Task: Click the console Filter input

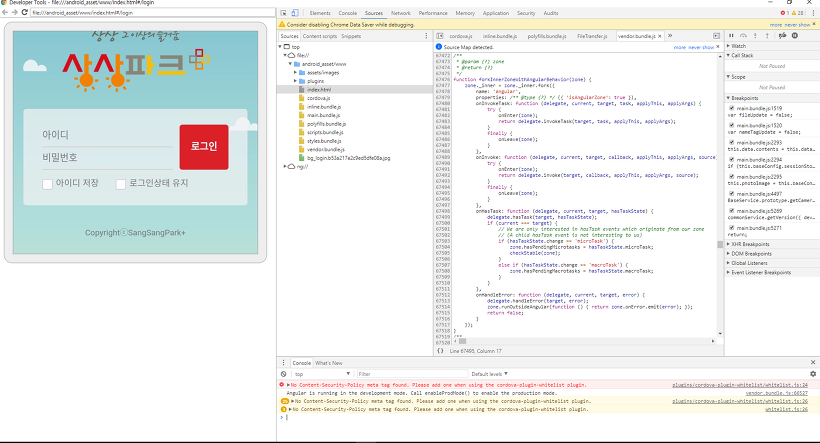Action: tap(412, 374)
